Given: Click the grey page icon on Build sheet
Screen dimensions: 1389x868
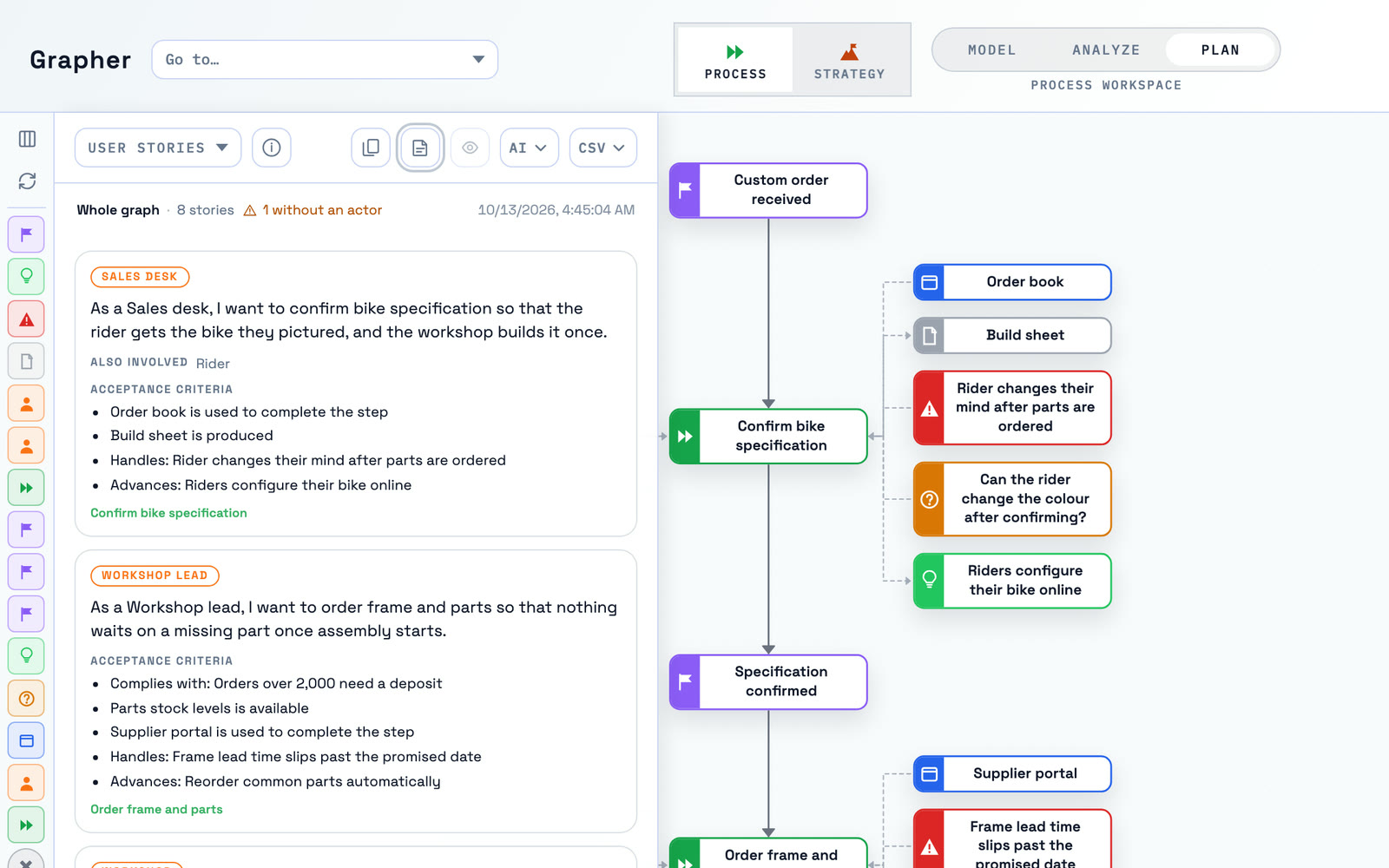Looking at the screenshot, I should (x=929, y=335).
